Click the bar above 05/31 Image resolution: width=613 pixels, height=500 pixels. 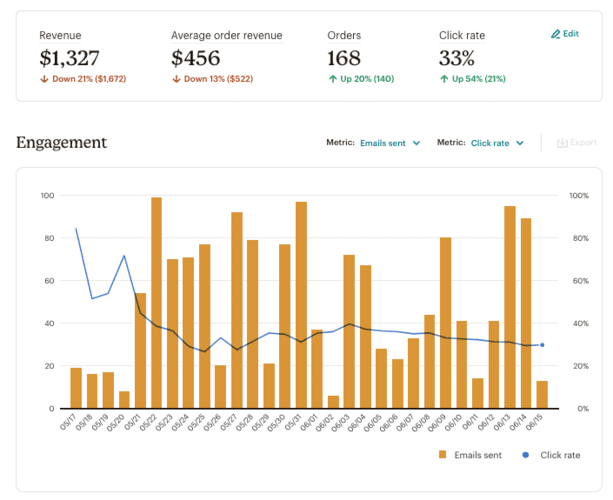[x=301, y=305]
